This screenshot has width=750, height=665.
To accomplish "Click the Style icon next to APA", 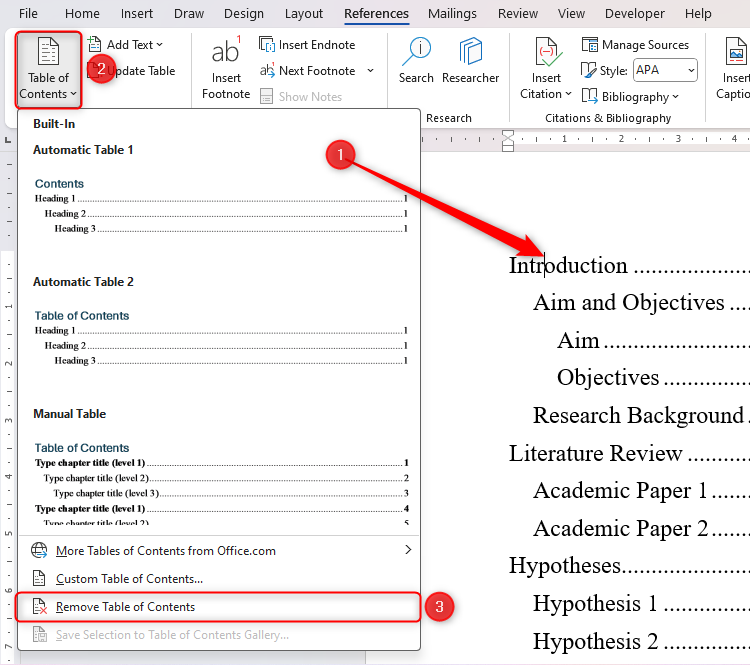I will click(588, 71).
